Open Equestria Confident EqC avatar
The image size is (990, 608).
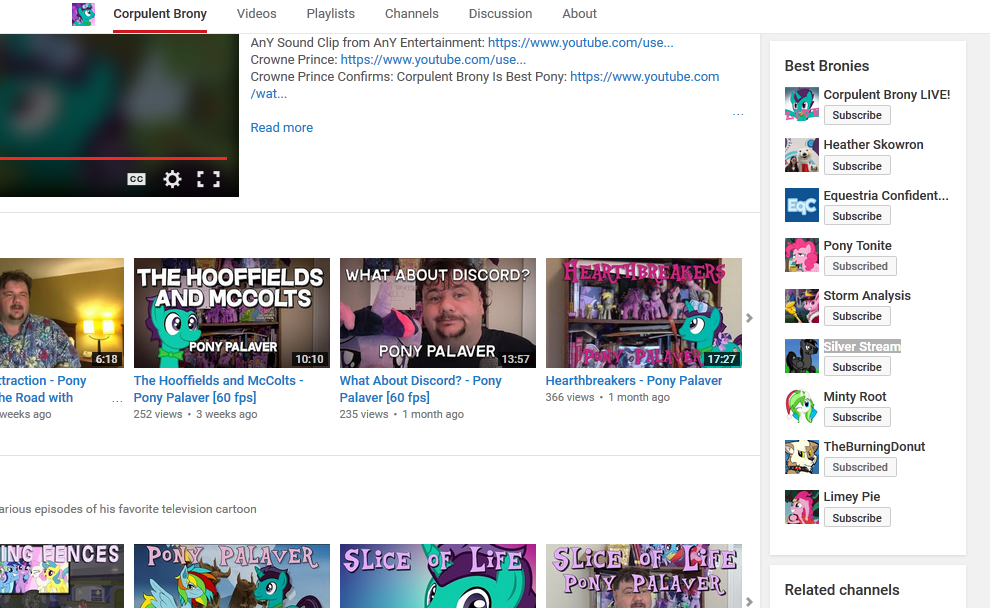(802, 205)
